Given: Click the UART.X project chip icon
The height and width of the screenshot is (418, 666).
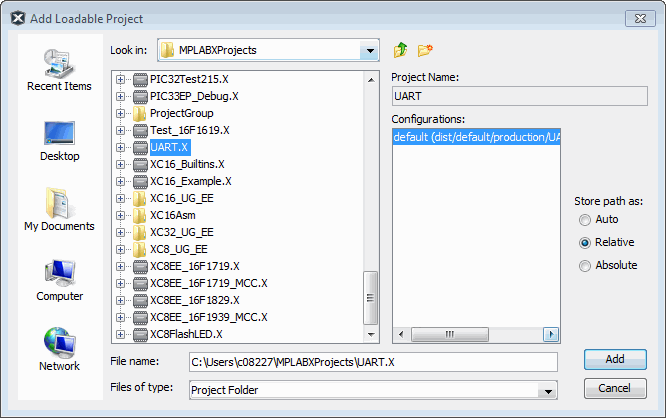Looking at the screenshot, I should coord(140,147).
